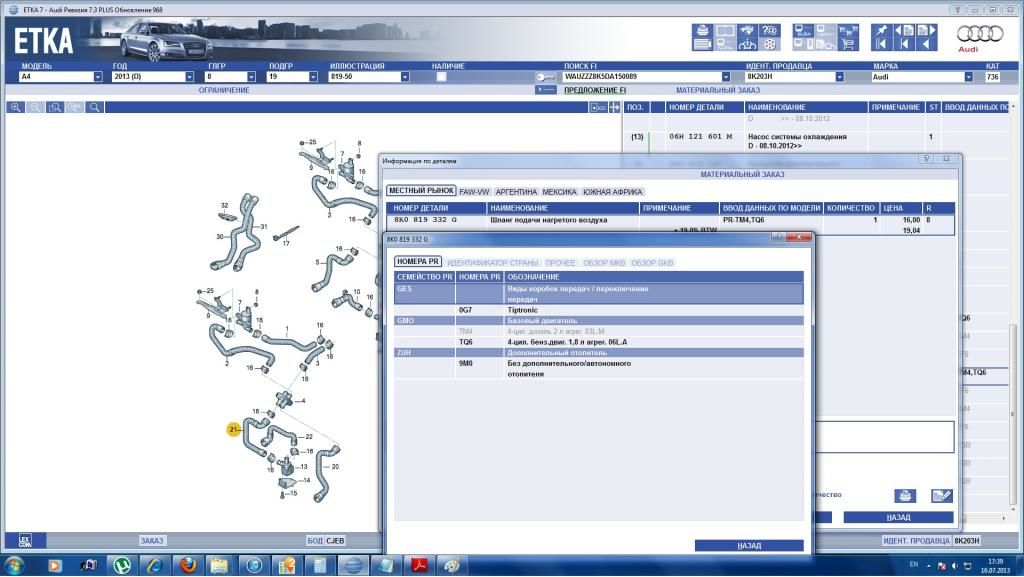Open the ОБЗОР GKB tab
The width and height of the screenshot is (1024, 577).
point(652,263)
